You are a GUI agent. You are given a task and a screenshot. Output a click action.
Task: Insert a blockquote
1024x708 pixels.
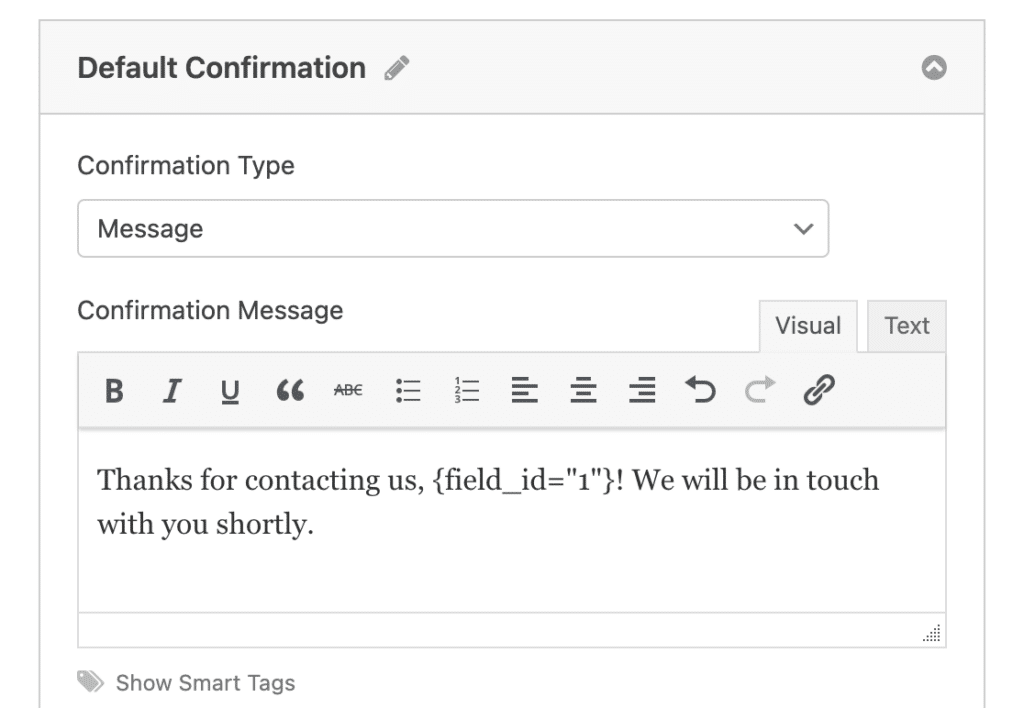[289, 391]
